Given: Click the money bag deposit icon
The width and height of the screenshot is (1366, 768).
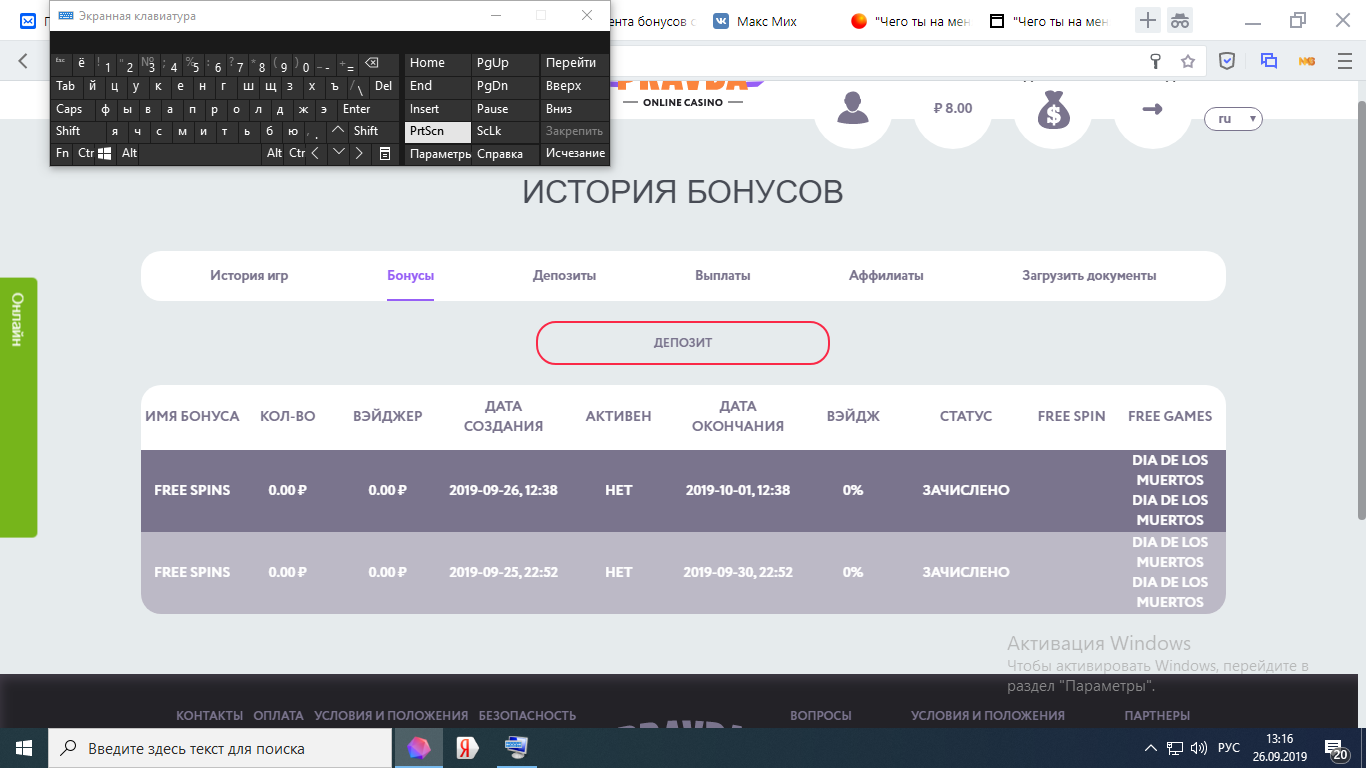Looking at the screenshot, I should (x=1053, y=108).
